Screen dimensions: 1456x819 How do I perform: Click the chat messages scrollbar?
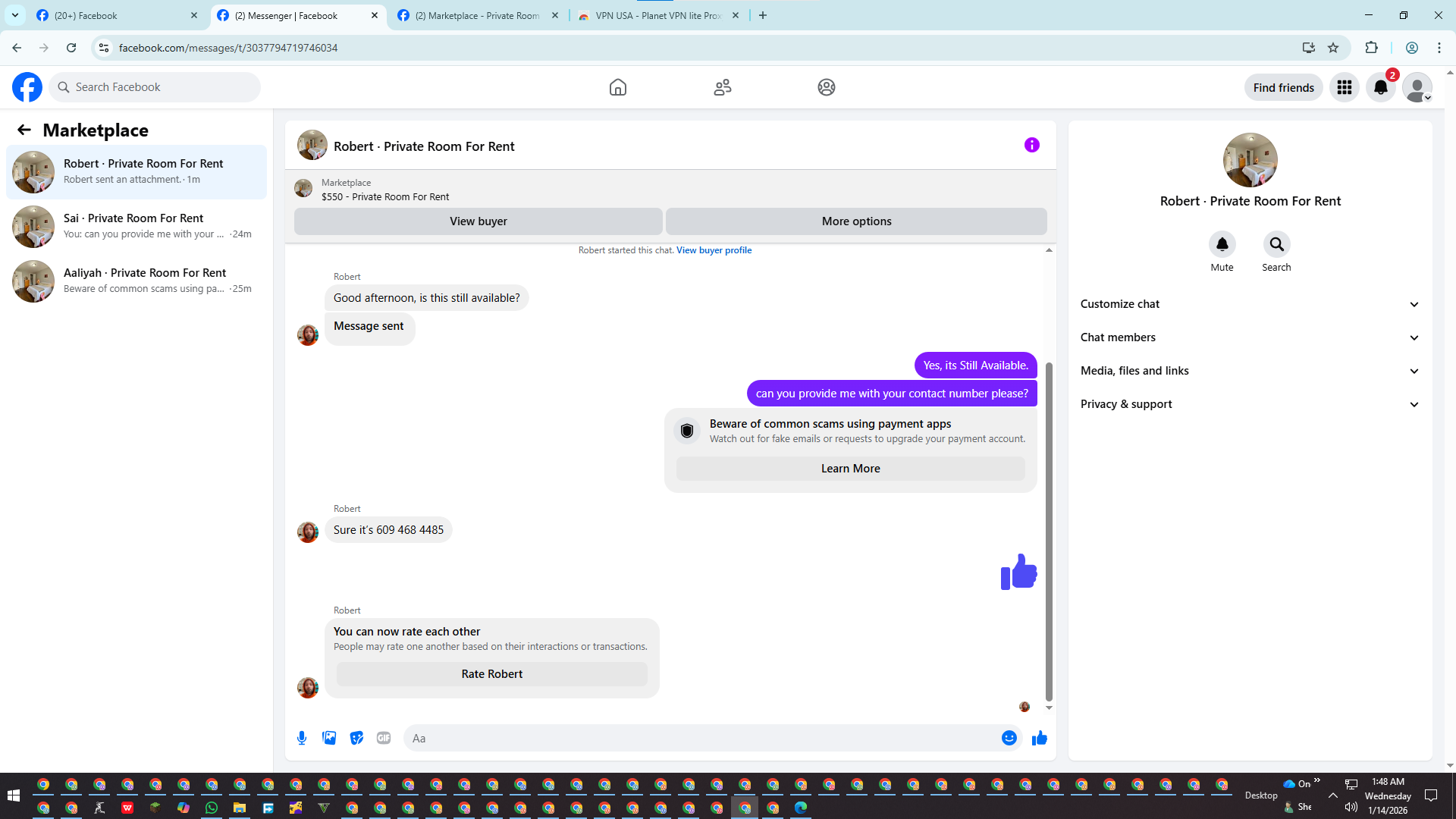1049,531
